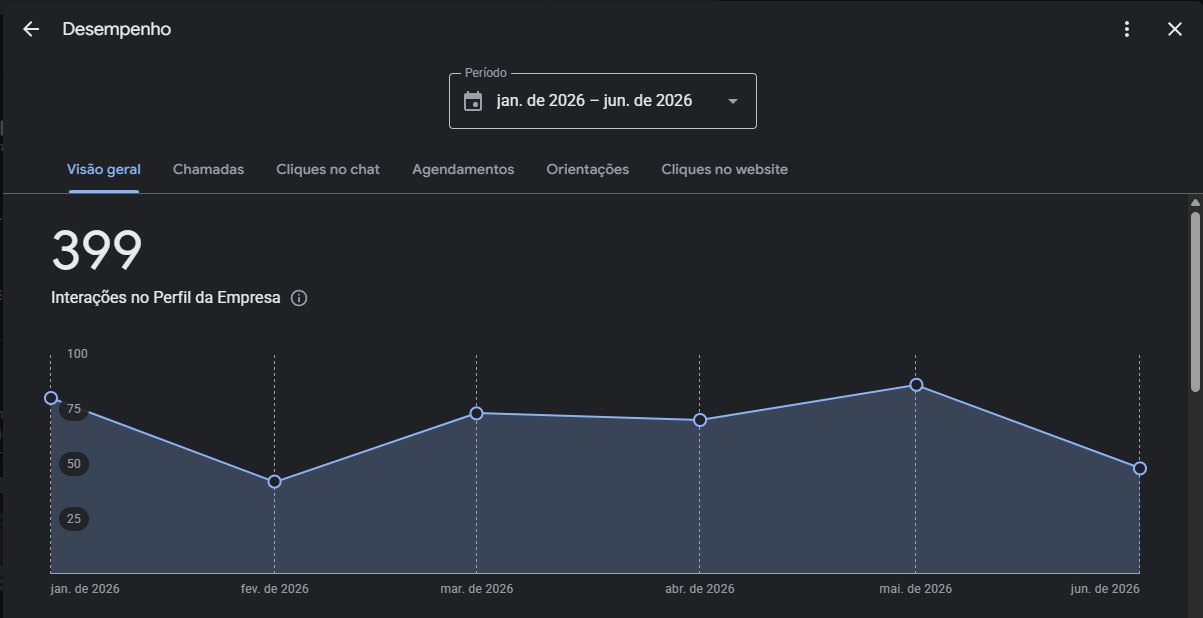Click the 25 y-axis label
1203x618 pixels.
(x=73, y=518)
